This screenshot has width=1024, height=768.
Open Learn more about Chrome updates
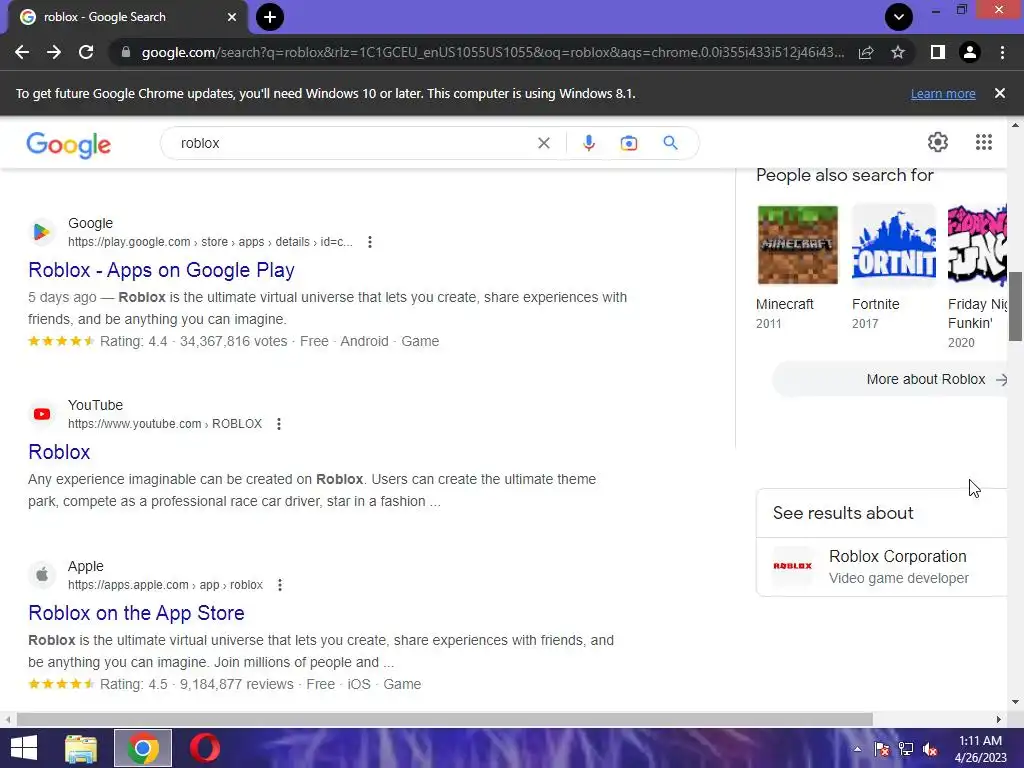coord(943,93)
